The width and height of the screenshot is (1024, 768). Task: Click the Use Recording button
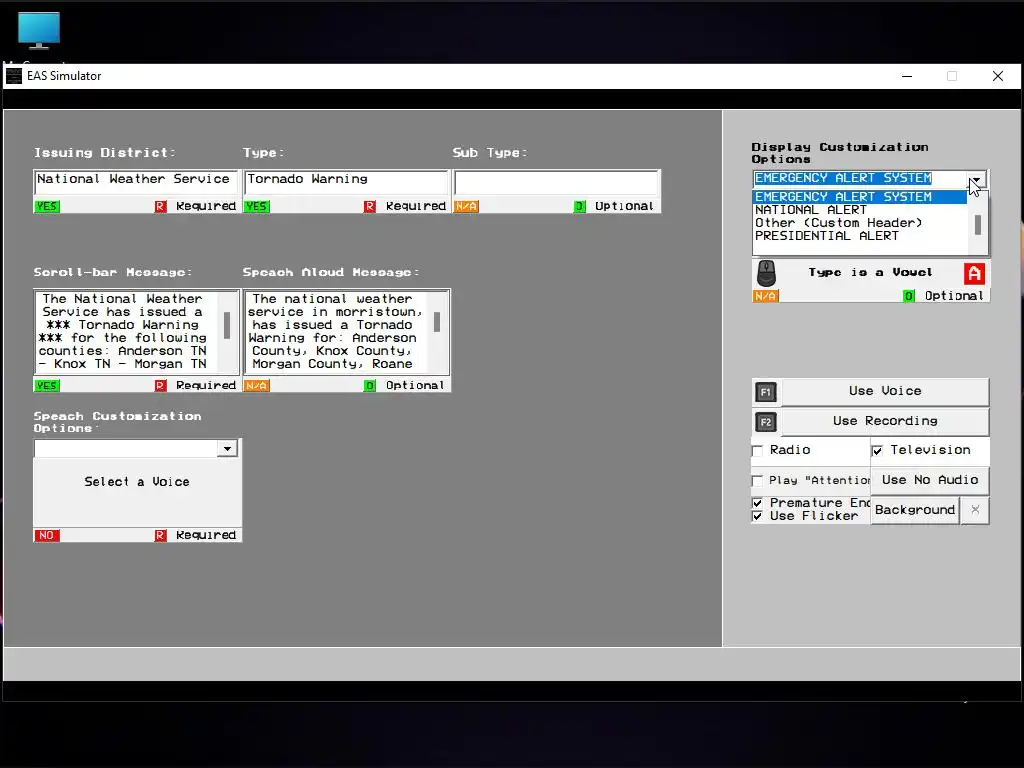[885, 421]
